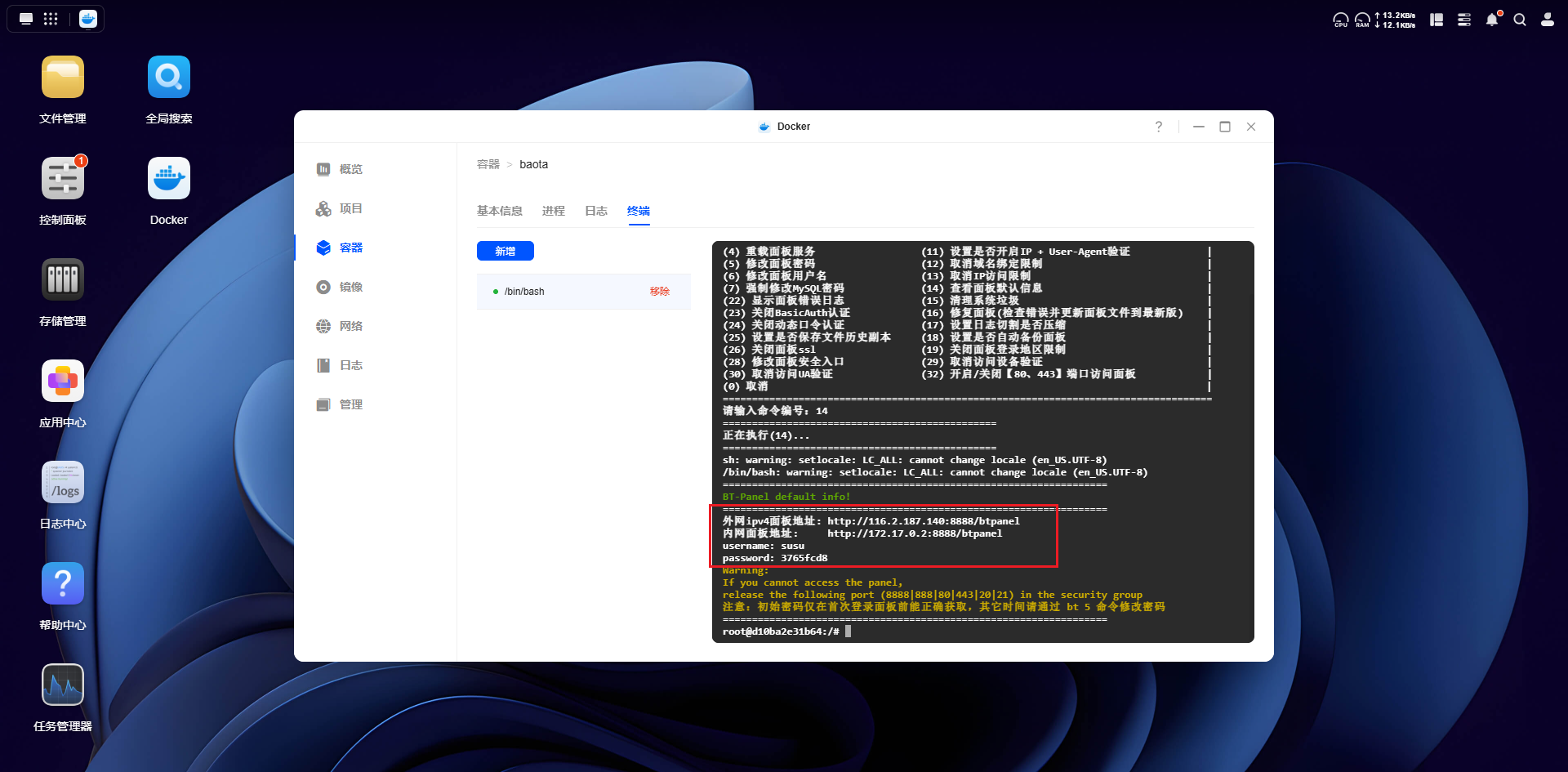The height and width of the screenshot is (772, 1568).
Task: Open 控制面板 control panel icon
Action: click(63, 179)
